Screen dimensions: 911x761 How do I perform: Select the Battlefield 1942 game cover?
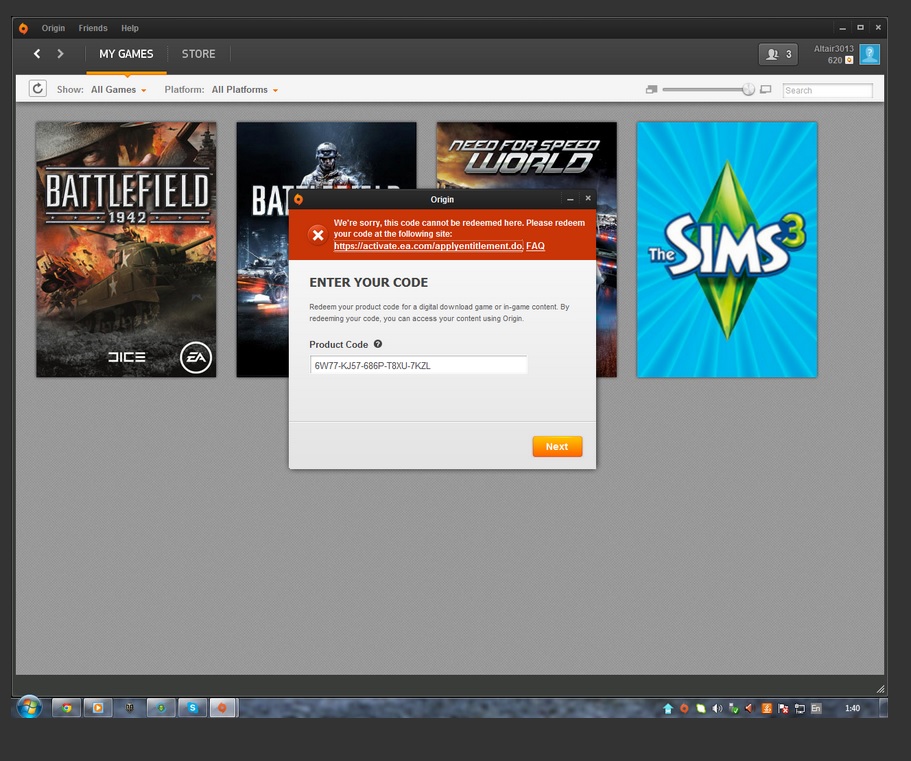pyautogui.click(x=126, y=249)
